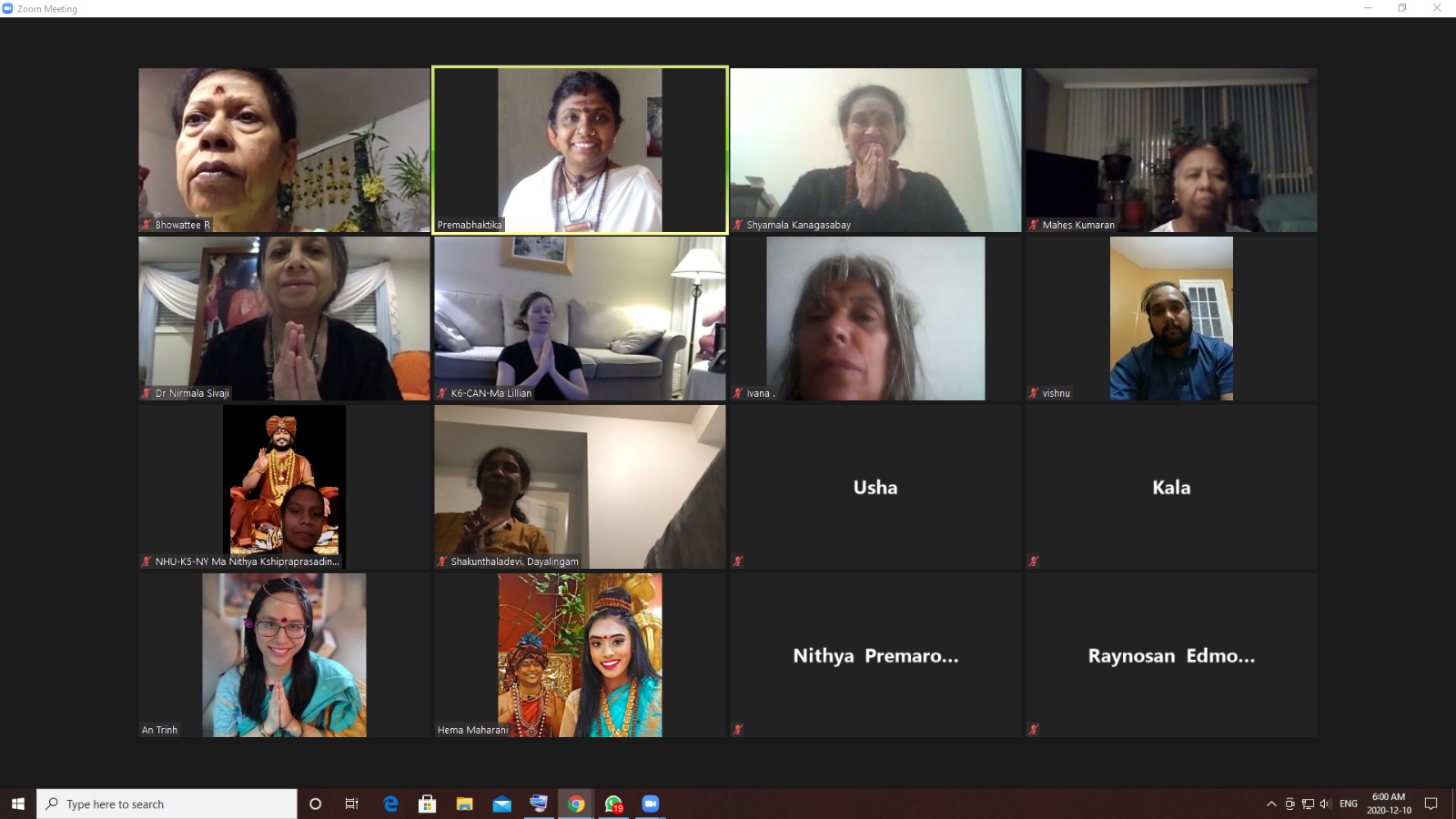Launch Microsoft Edge from the taskbar
This screenshot has height=819, width=1456.
[x=390, y=804]
